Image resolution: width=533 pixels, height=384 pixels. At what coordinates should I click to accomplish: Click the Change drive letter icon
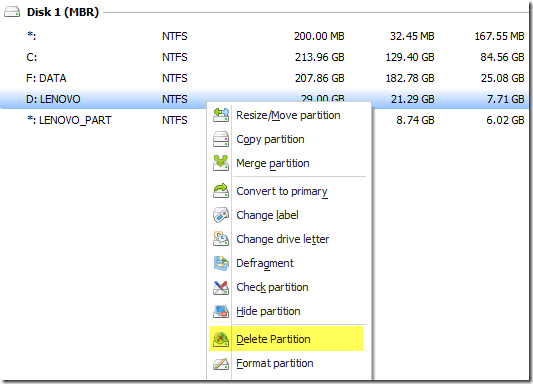click(x=221, y=239)
